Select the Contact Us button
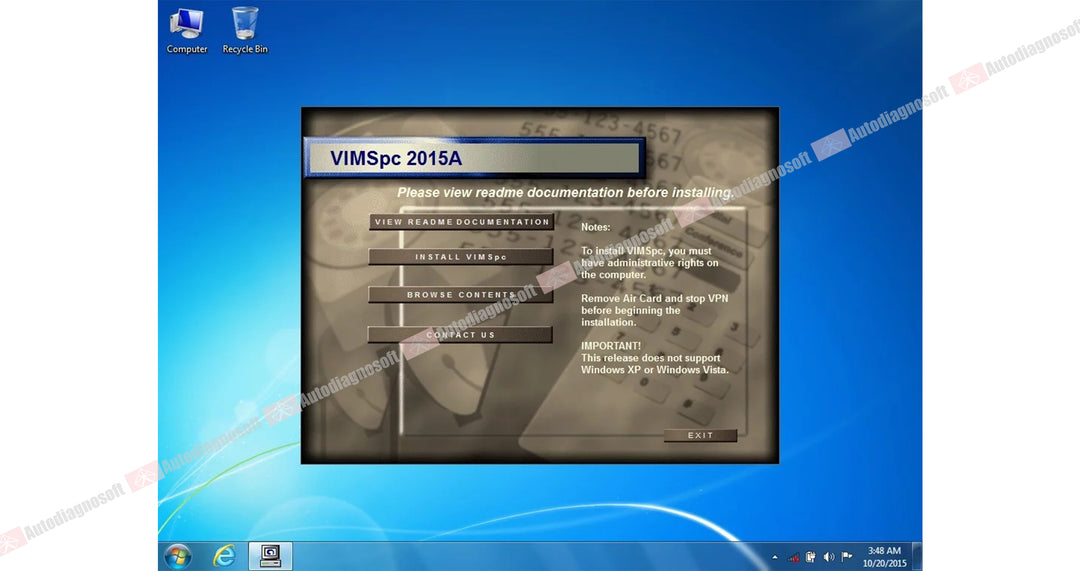This screenshot has width=1080, height=571. 460,335
